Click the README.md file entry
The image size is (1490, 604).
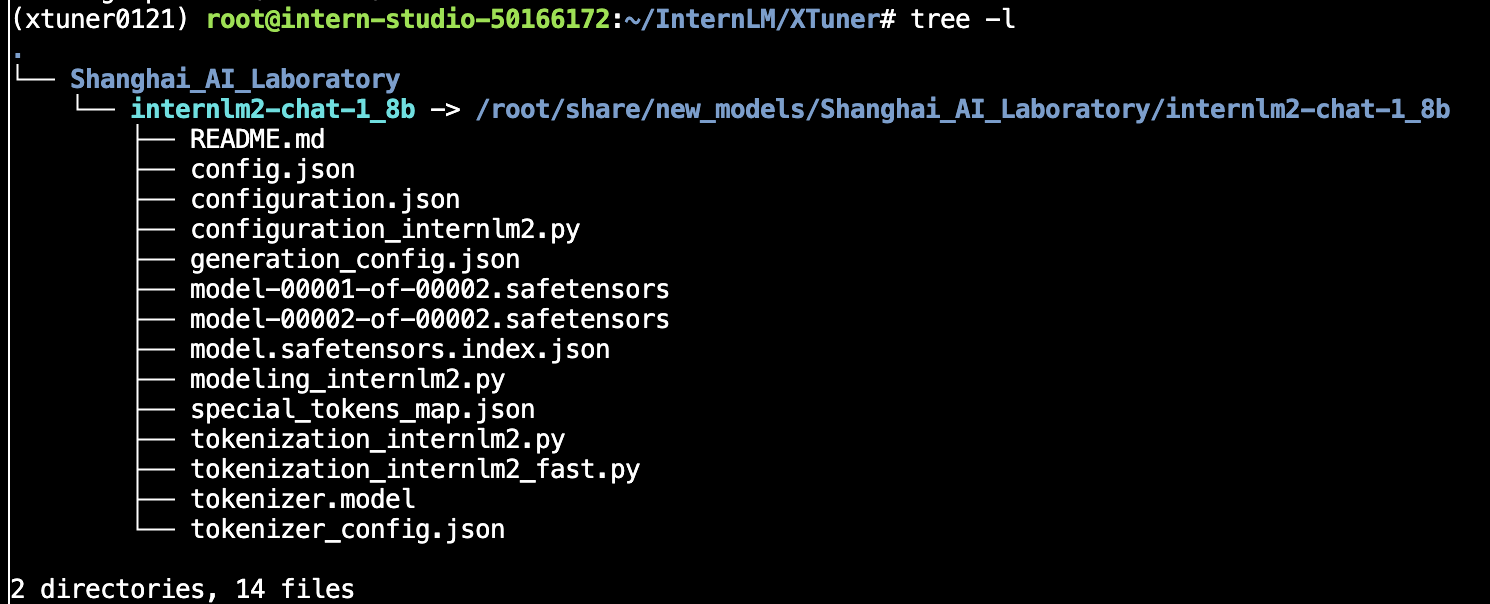coord(257,139)
